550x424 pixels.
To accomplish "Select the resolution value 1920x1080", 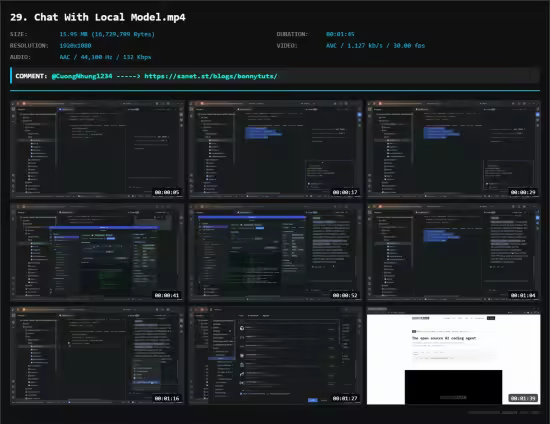I will tap(75, 46).
